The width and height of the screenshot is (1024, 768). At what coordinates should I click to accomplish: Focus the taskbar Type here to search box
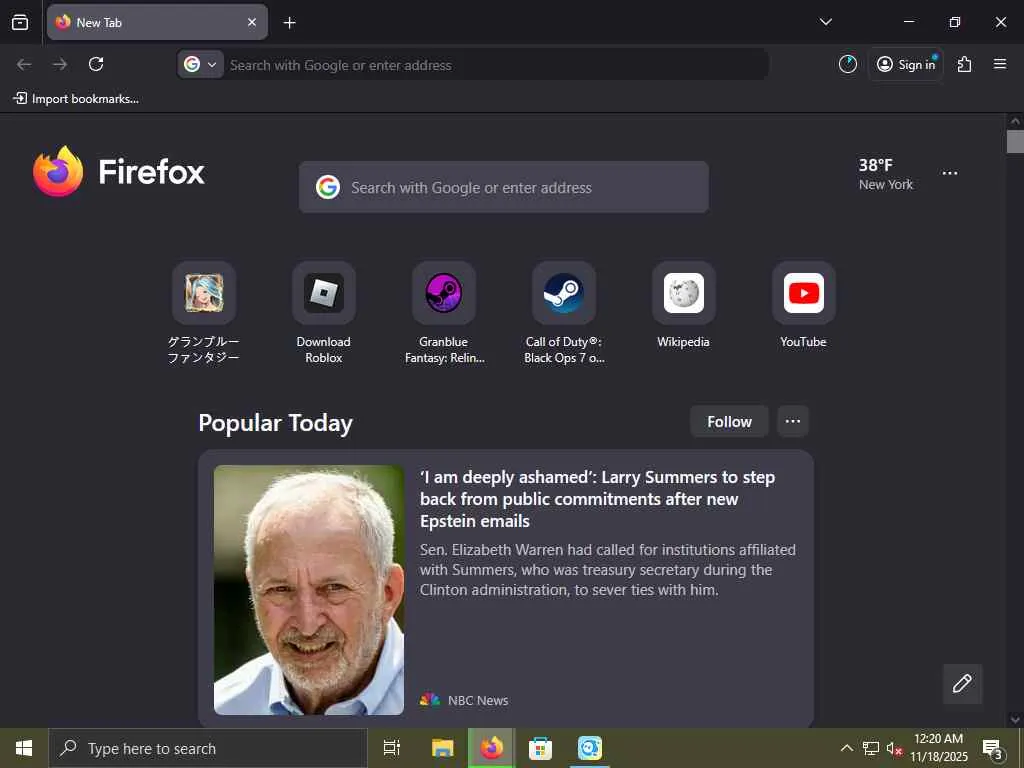coord(208,748)
